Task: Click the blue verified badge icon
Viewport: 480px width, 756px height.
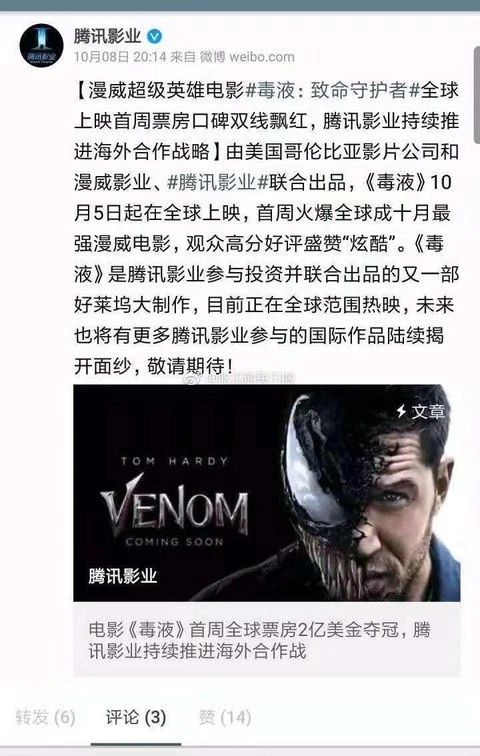Action: point(155,36)
